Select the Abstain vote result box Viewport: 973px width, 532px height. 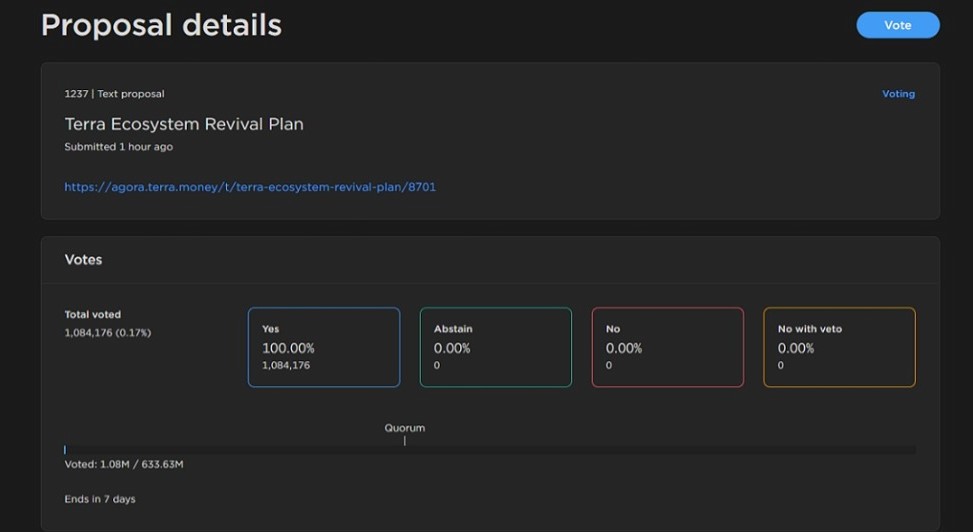click(496, 347)
